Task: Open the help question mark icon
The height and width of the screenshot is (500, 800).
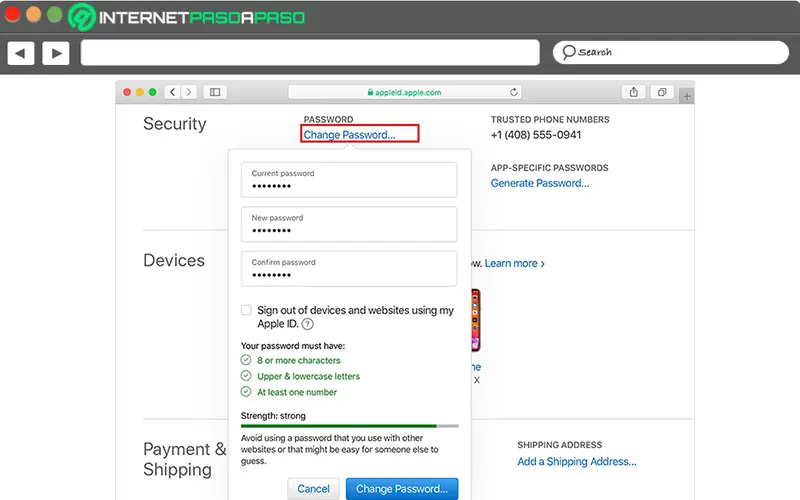Action: (x=307, y=324)
